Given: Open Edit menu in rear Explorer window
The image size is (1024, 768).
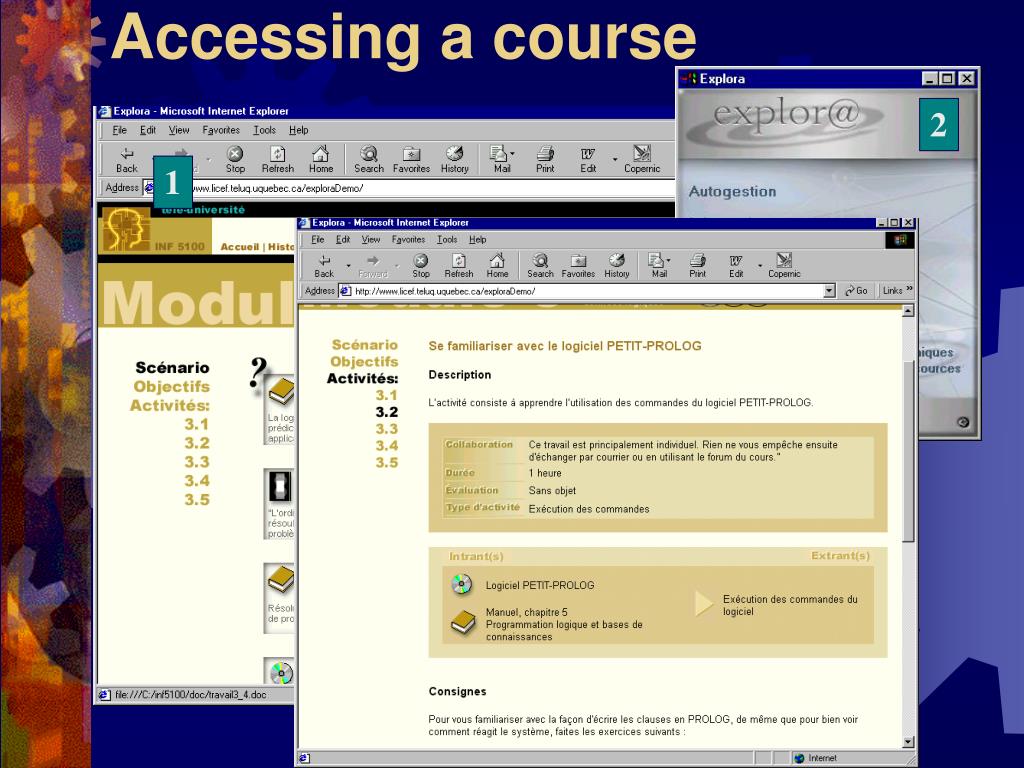Looking at the screenshot, I should click(148, 130).
